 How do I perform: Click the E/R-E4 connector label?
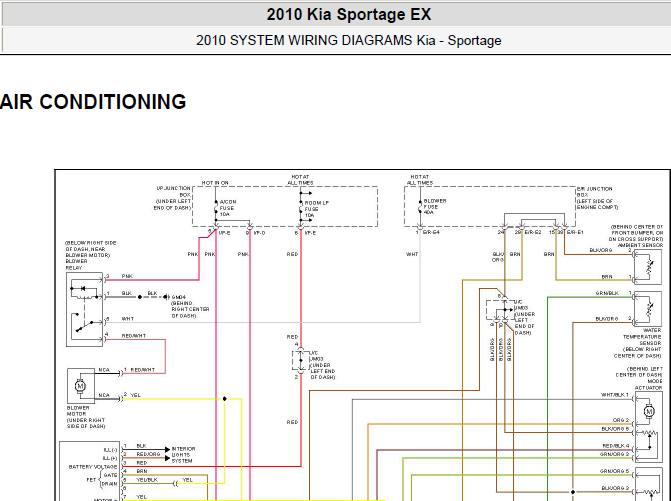(x=431, y=232)
